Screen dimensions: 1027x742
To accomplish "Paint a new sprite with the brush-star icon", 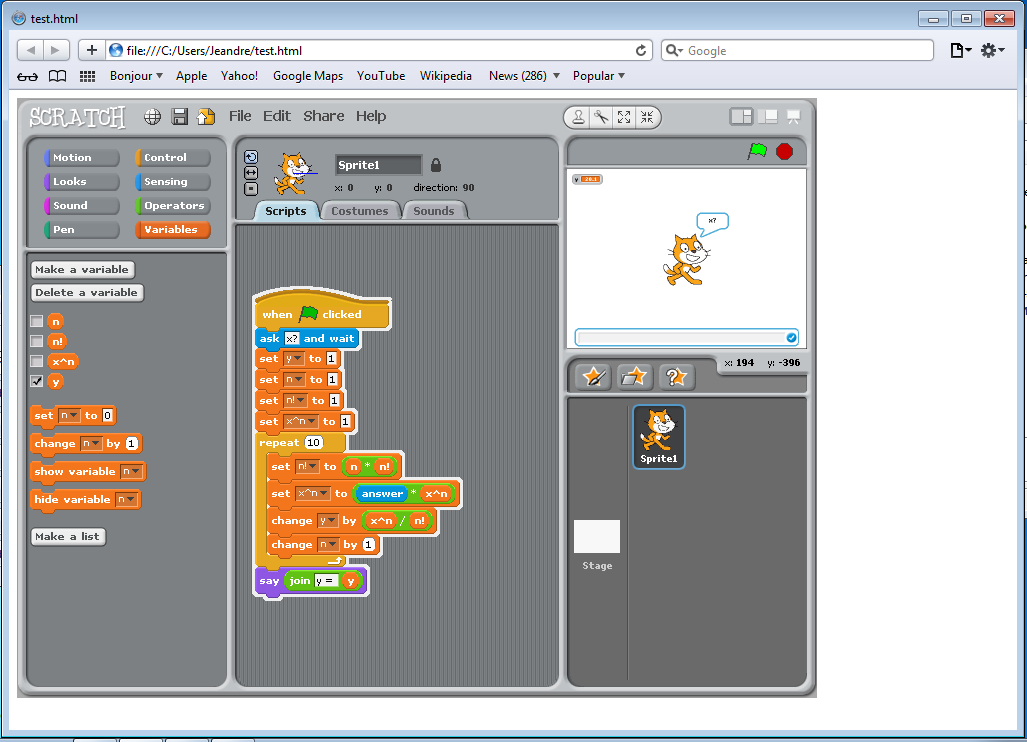I will pyautogui.click(x=593, y=377).
